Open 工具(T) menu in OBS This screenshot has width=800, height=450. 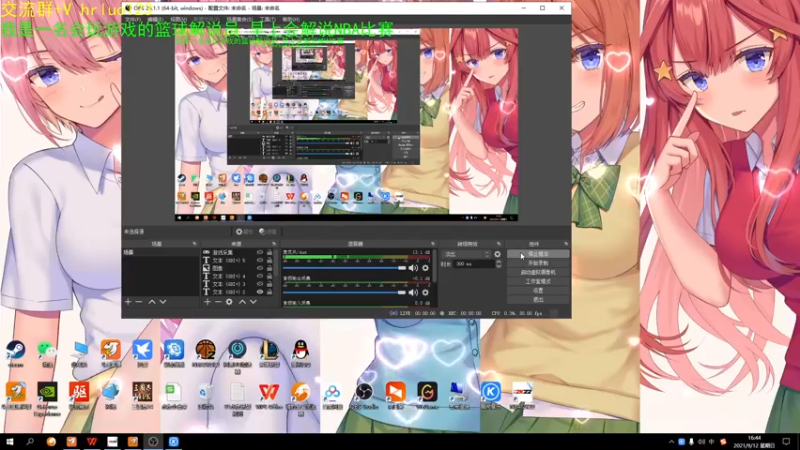[x=267, y=19]
